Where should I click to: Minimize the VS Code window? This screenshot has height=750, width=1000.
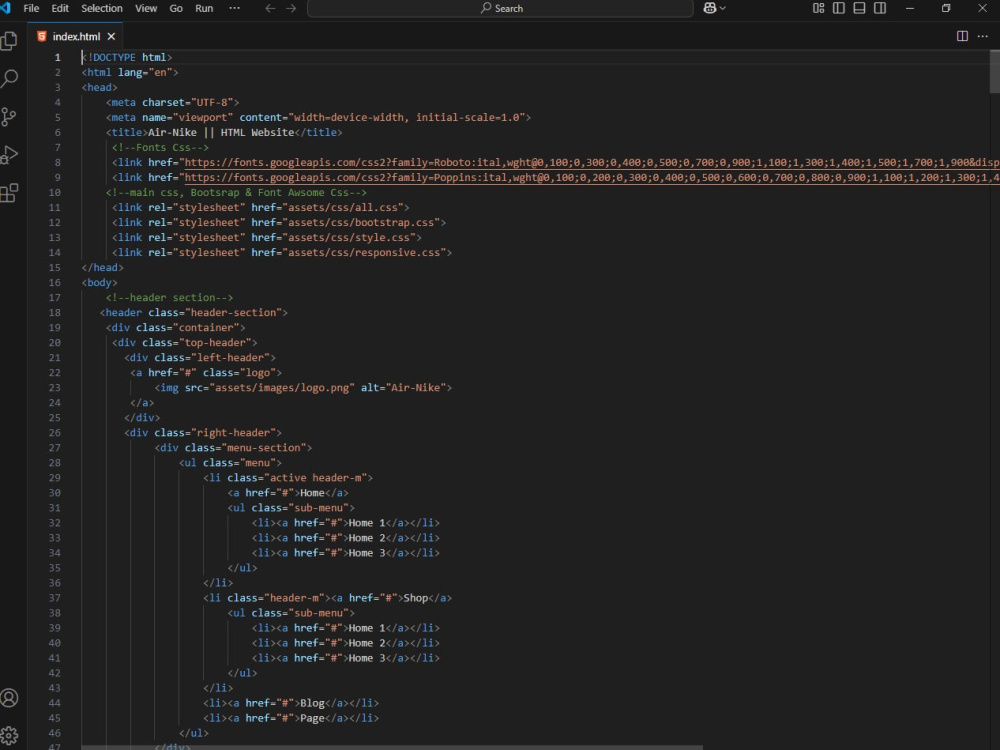pos(910,8)
